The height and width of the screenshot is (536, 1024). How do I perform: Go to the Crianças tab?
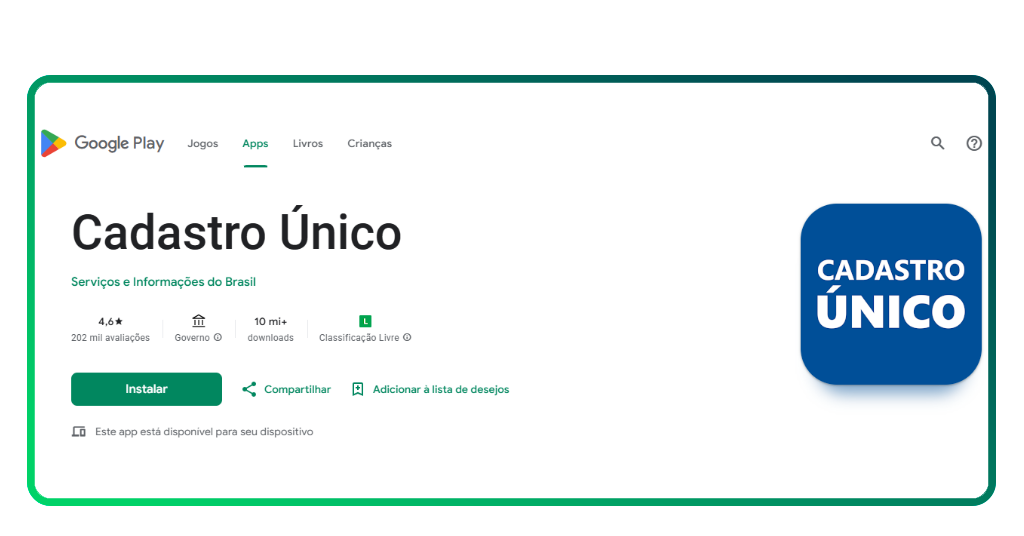(x=369, y=144)
